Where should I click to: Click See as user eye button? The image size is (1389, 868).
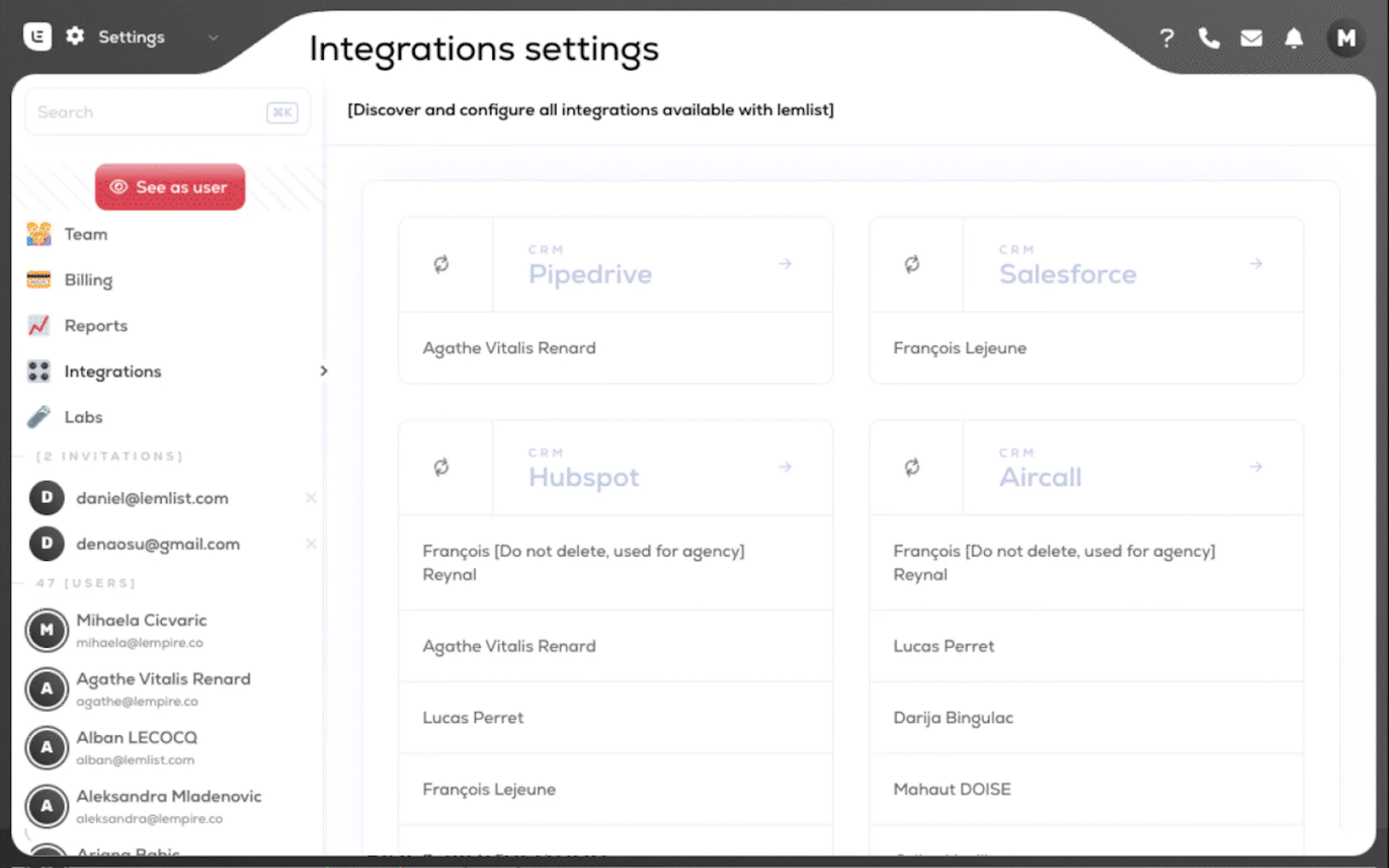[x=170, y=187]
